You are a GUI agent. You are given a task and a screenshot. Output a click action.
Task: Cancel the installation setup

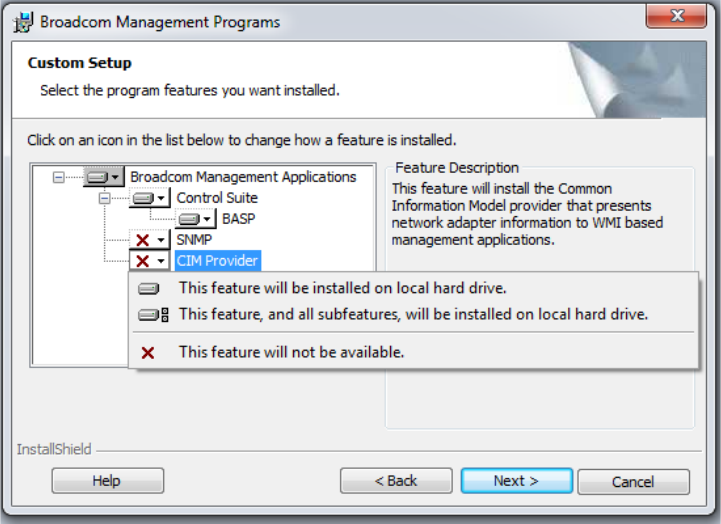[x=633, y=481]
